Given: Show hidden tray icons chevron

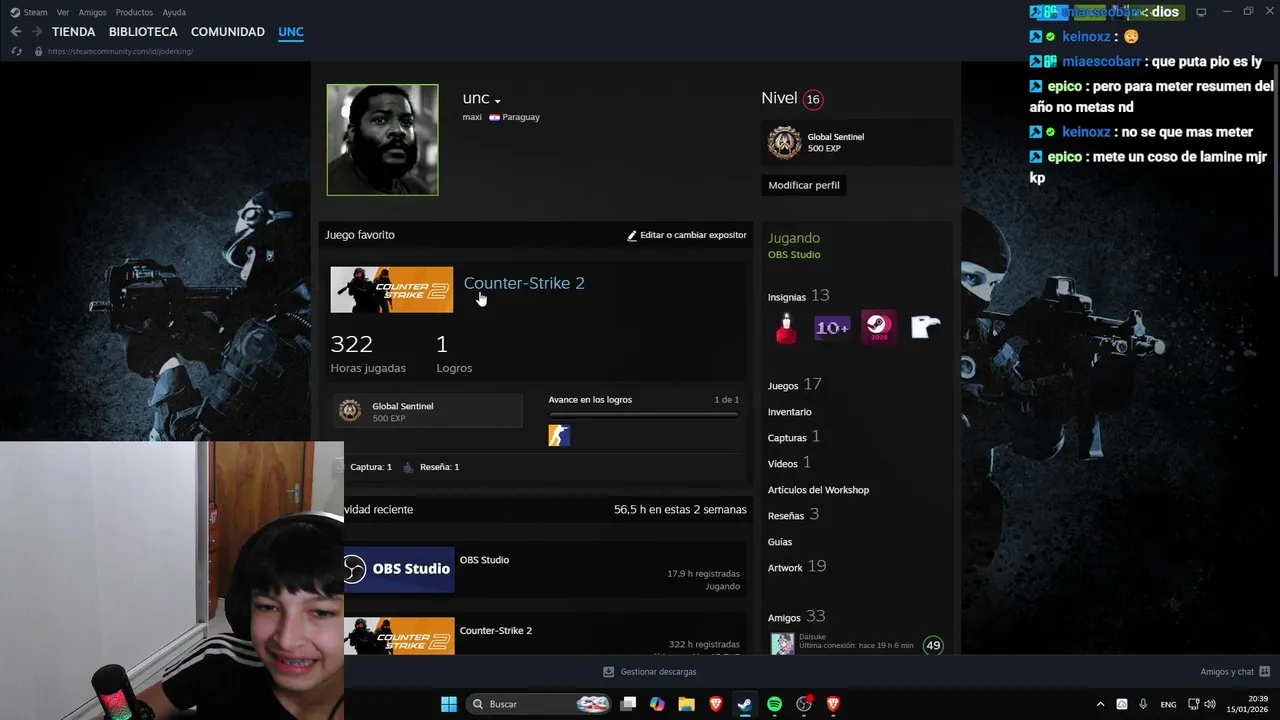Looking at the screenshot, I should coord(1100,704).
